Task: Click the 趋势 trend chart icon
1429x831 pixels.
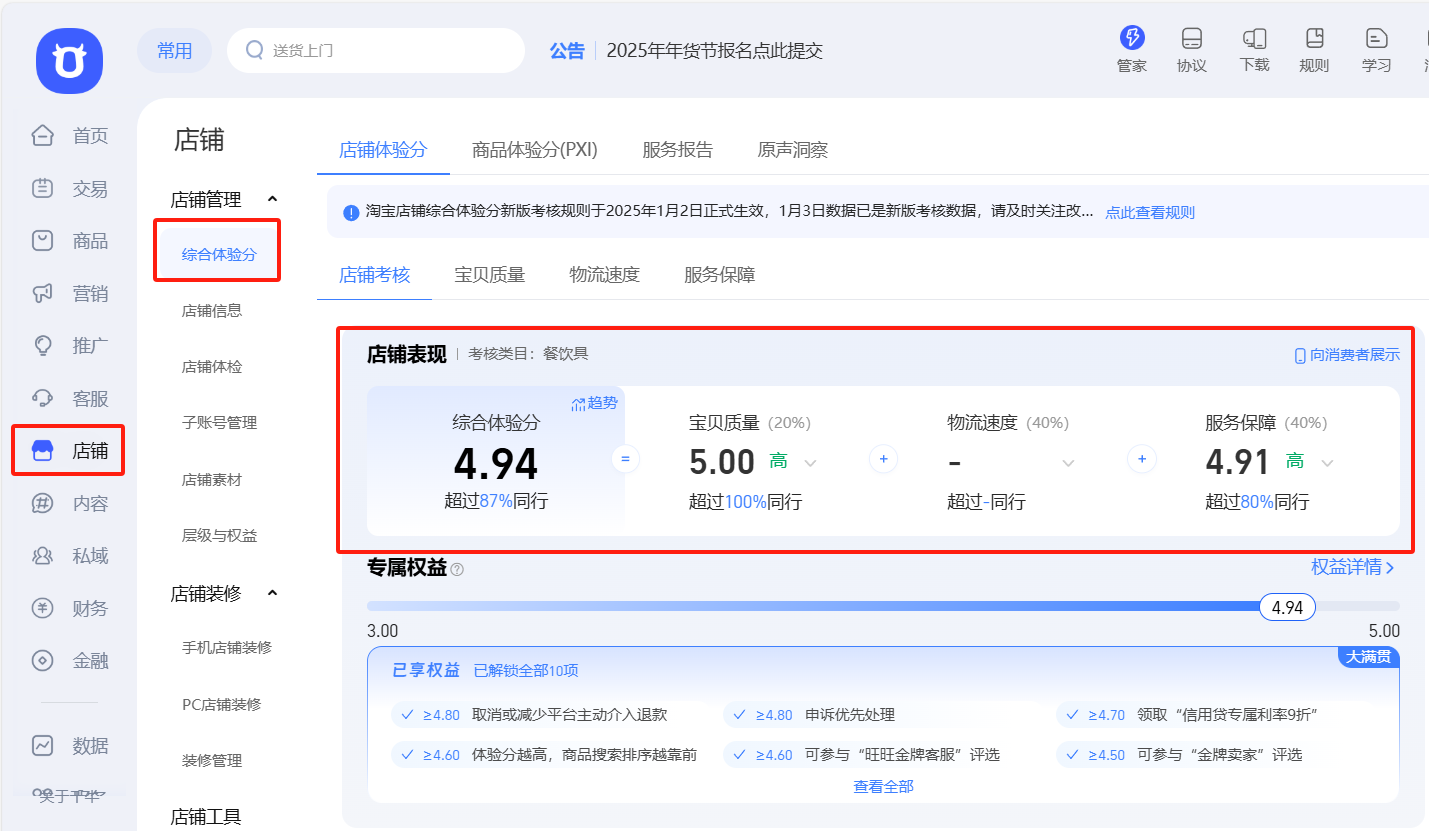Action: tap(578, 403)
